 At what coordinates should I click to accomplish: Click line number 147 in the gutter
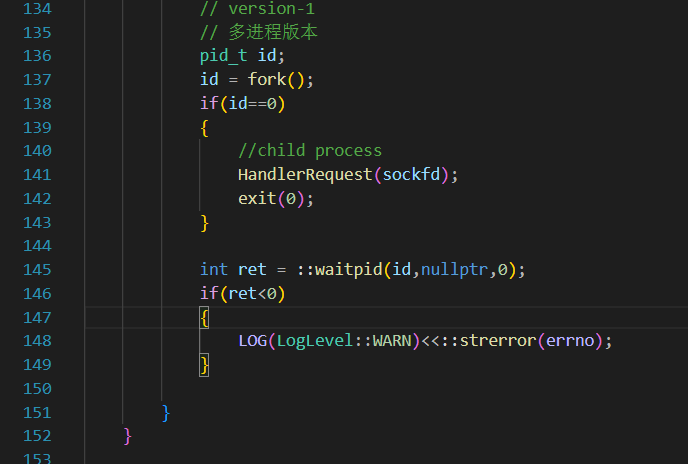click(37, 317)
